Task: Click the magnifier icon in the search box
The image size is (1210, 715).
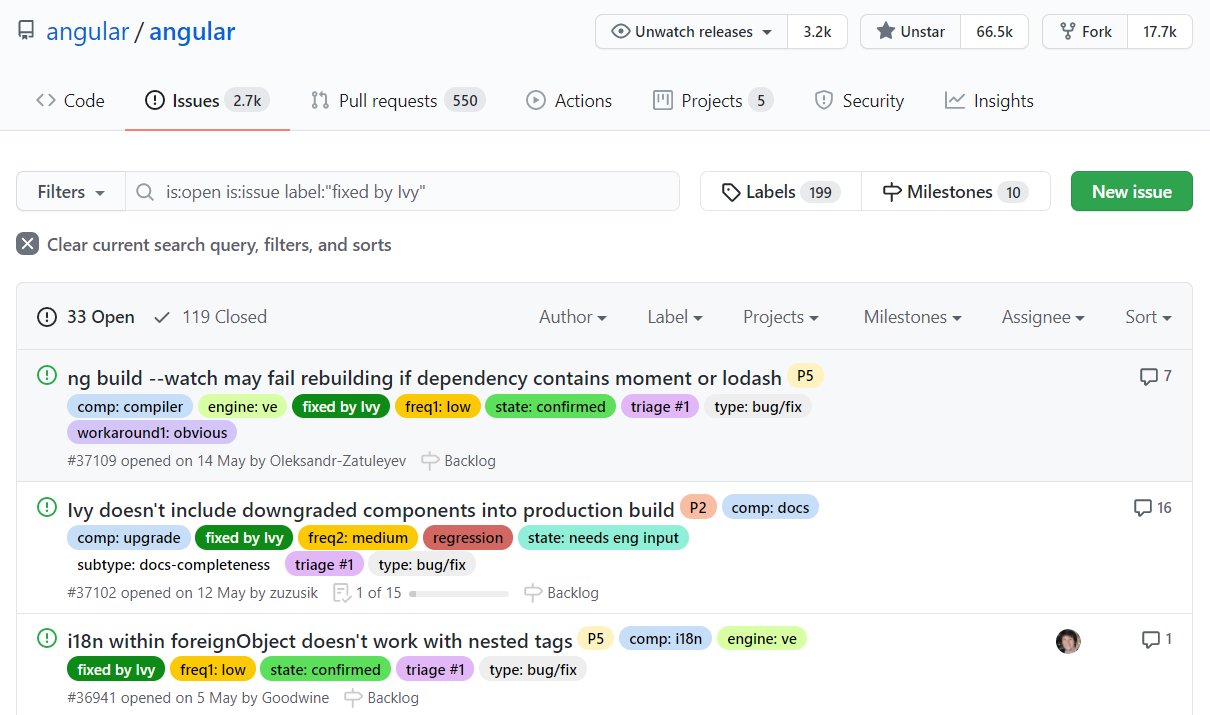Action: point(145,192)
